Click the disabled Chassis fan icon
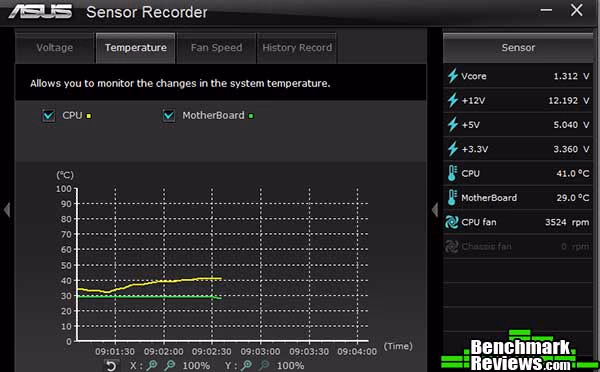 tap(452, 246)
